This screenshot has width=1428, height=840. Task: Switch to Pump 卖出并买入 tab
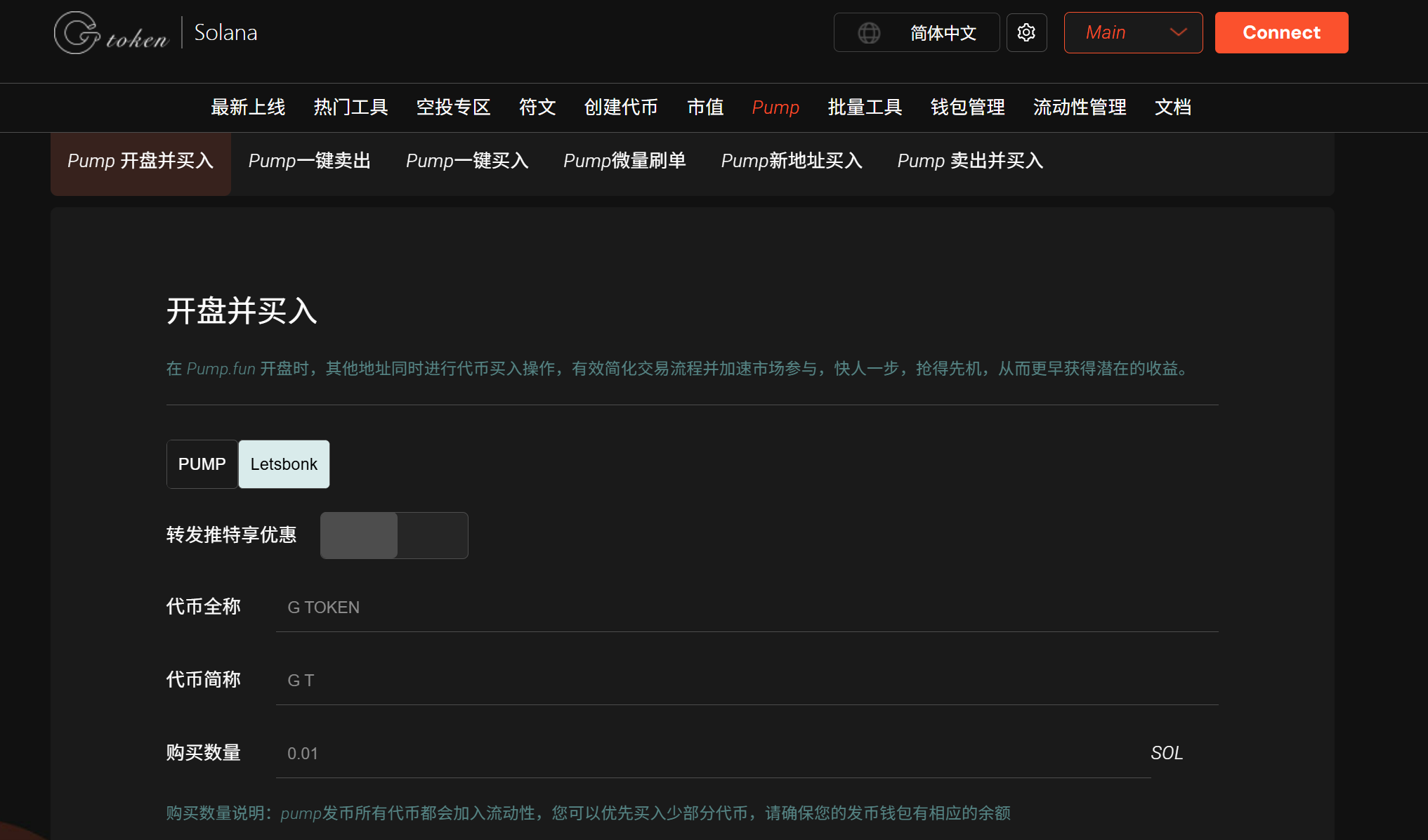point(970,161)
